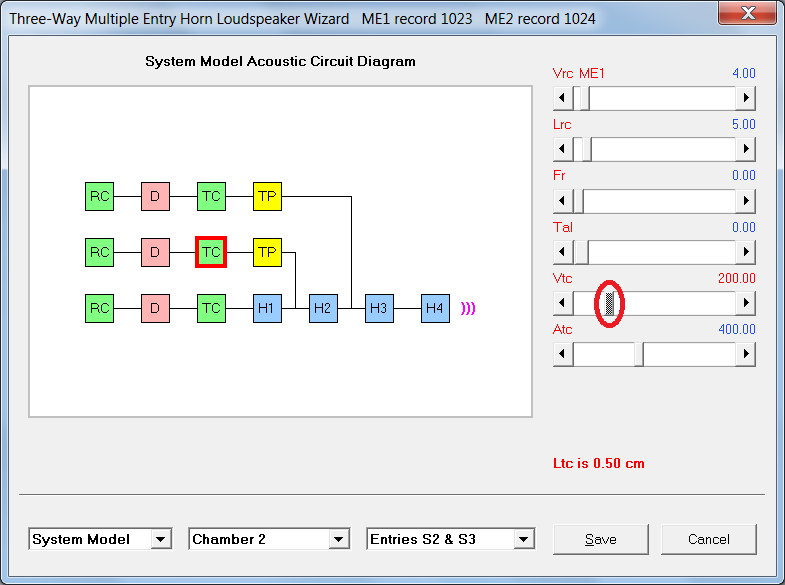Click the Lrc slider thumb

[x=587, y=149]
